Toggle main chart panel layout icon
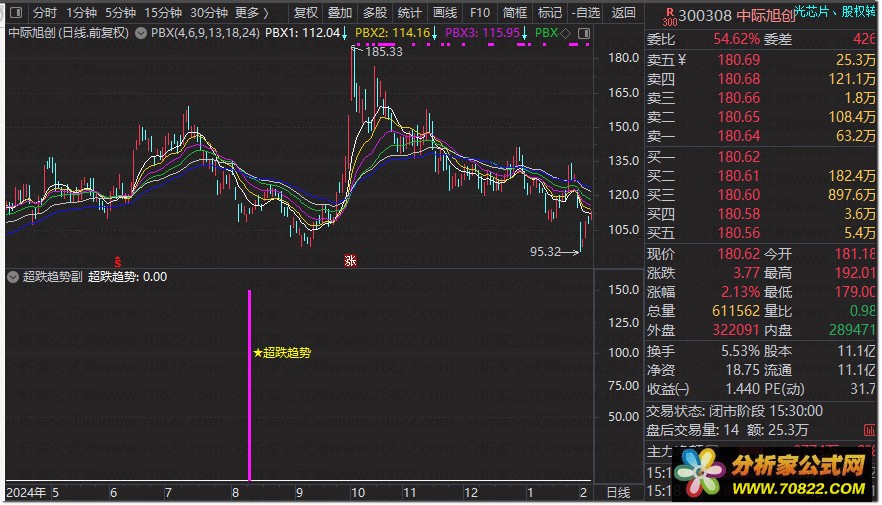Screen dimensions: 882x505 click(584, 34)
